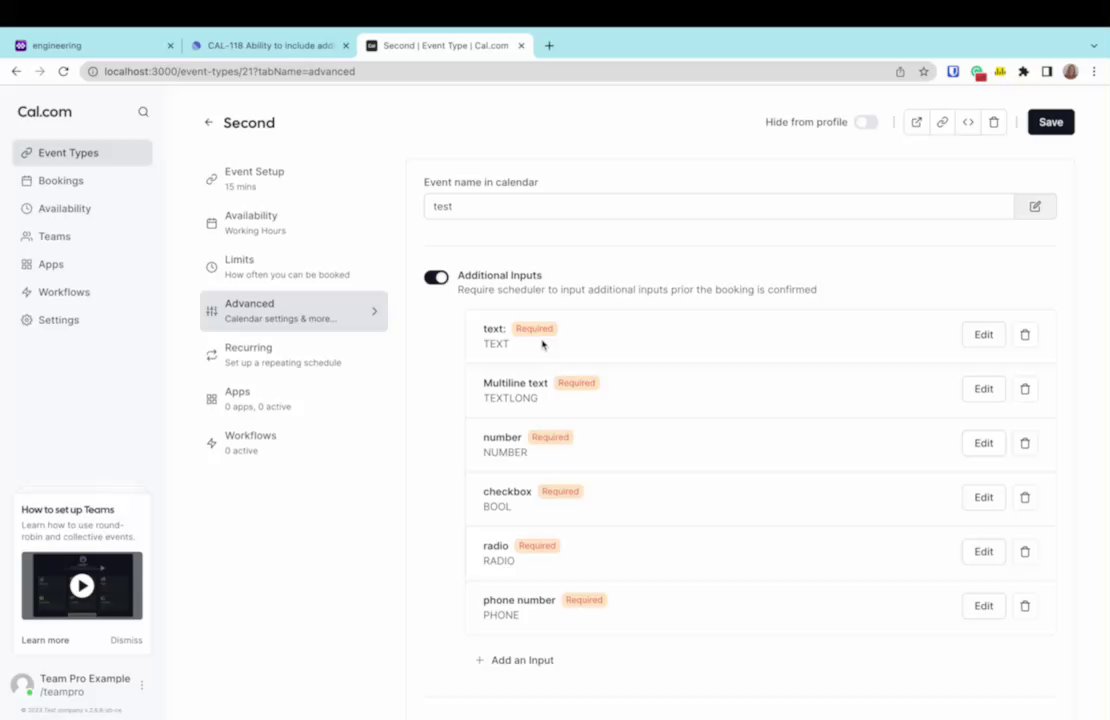Click Learn more link
The width and height of the screenshot is (1110, 720).
(x=45, y=640)
